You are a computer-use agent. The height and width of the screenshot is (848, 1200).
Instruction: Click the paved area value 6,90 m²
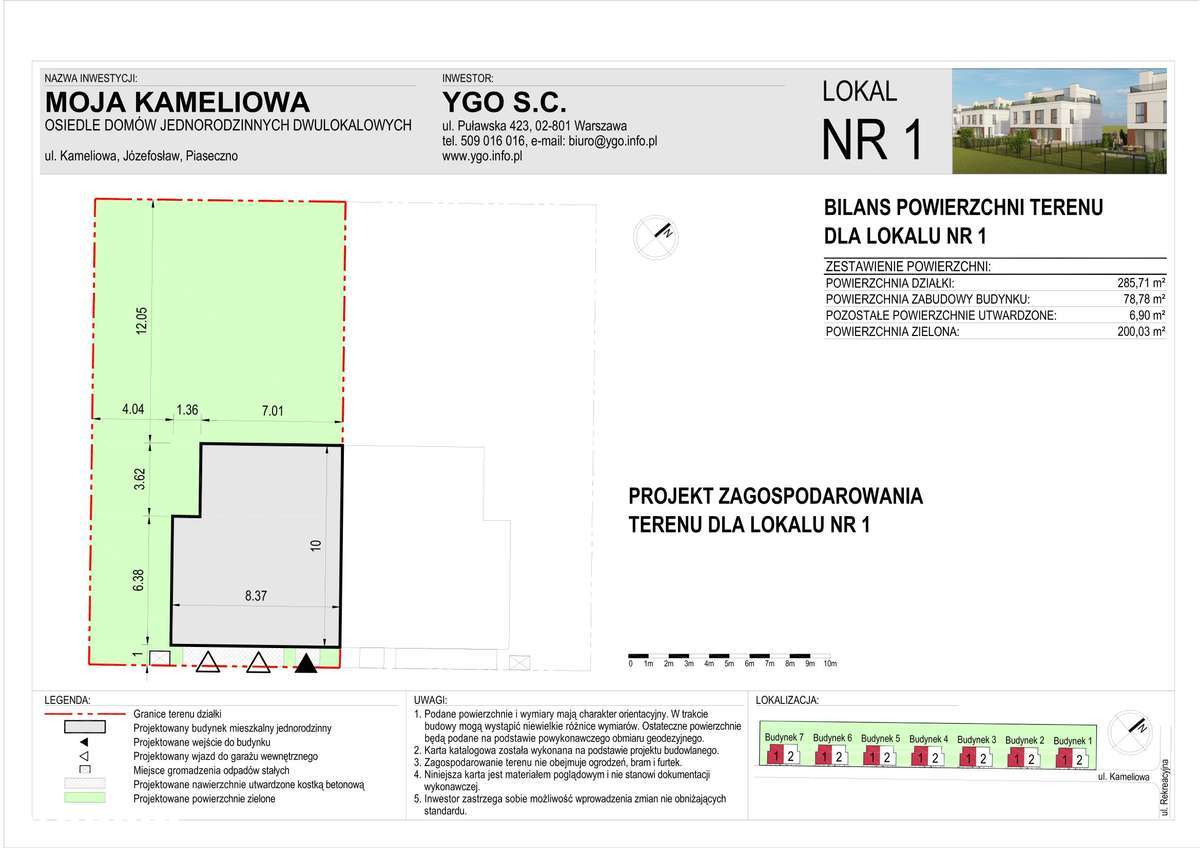tap(1148, 315)
